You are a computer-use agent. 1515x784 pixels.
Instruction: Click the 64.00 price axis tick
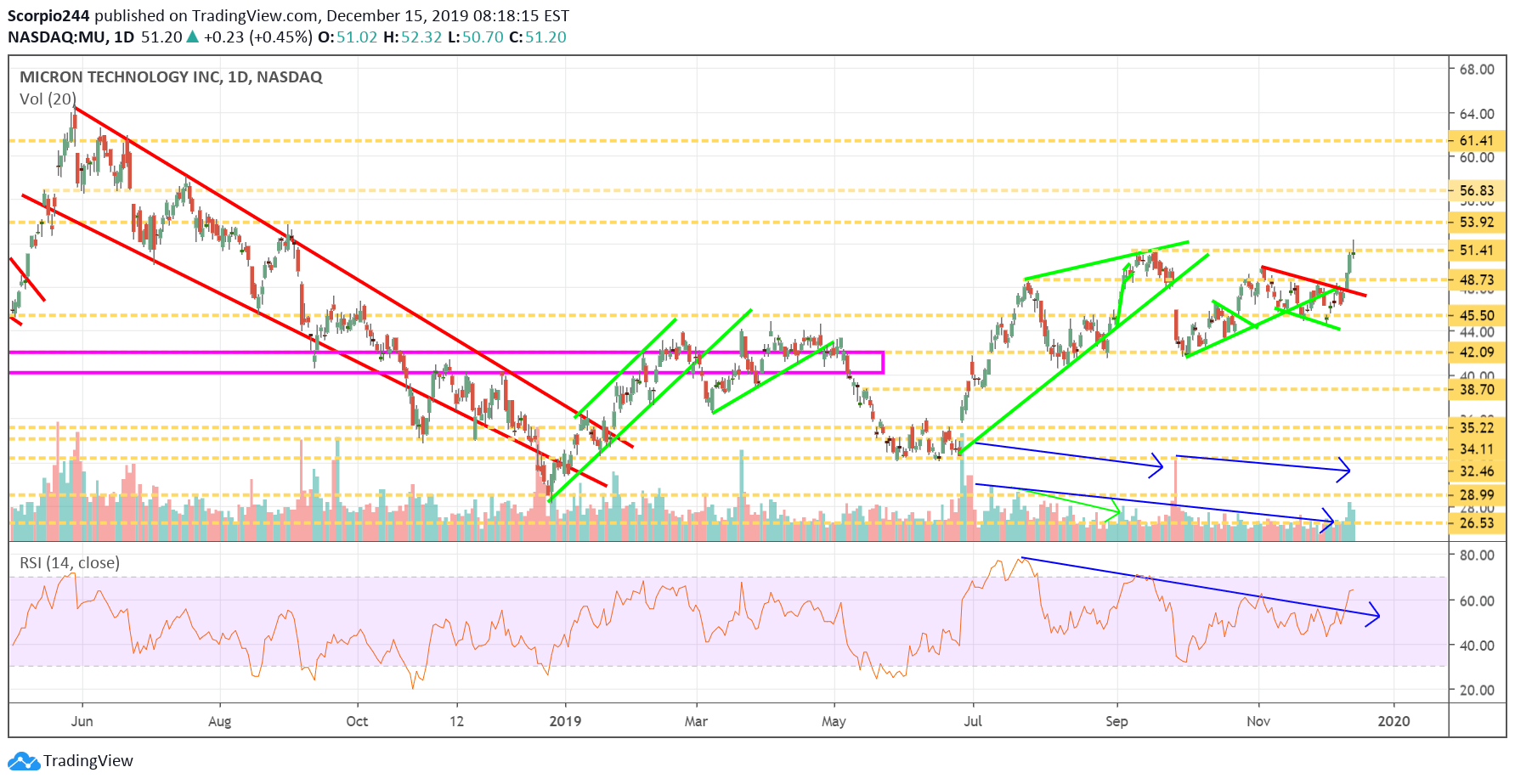[x=1477, y=114]
